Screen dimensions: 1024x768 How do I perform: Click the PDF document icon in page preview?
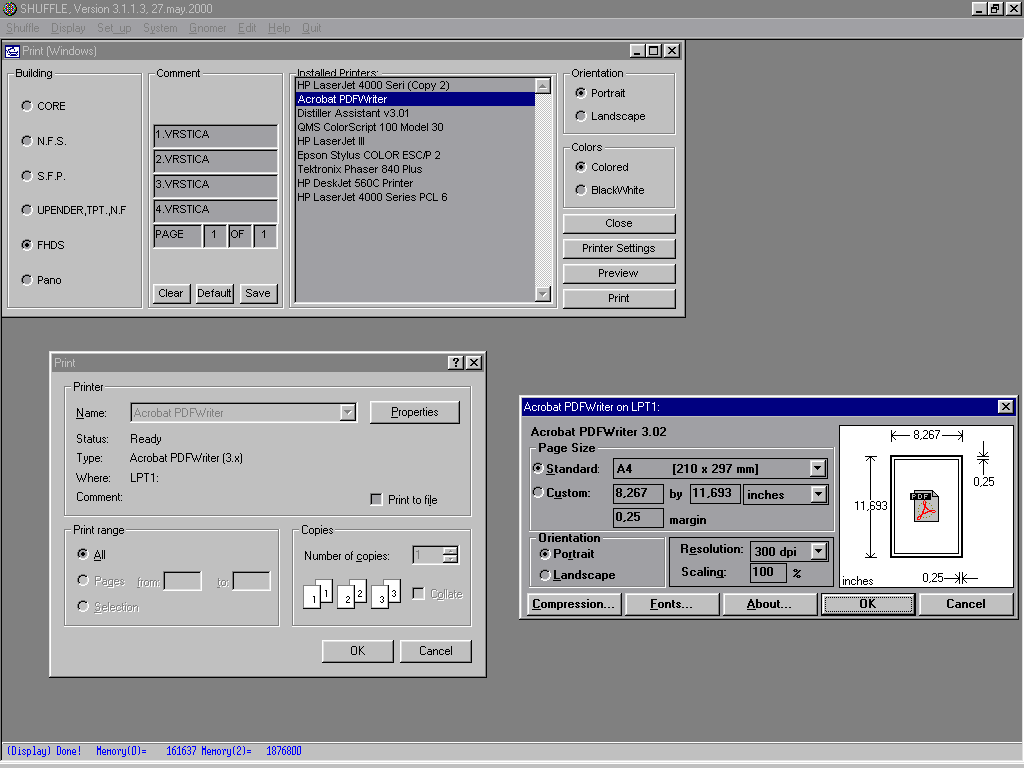(x=924, y=506)
